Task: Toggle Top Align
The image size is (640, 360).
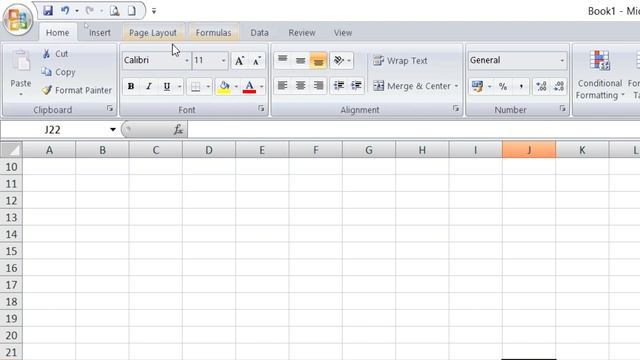Action: click(x=282, y=60)
